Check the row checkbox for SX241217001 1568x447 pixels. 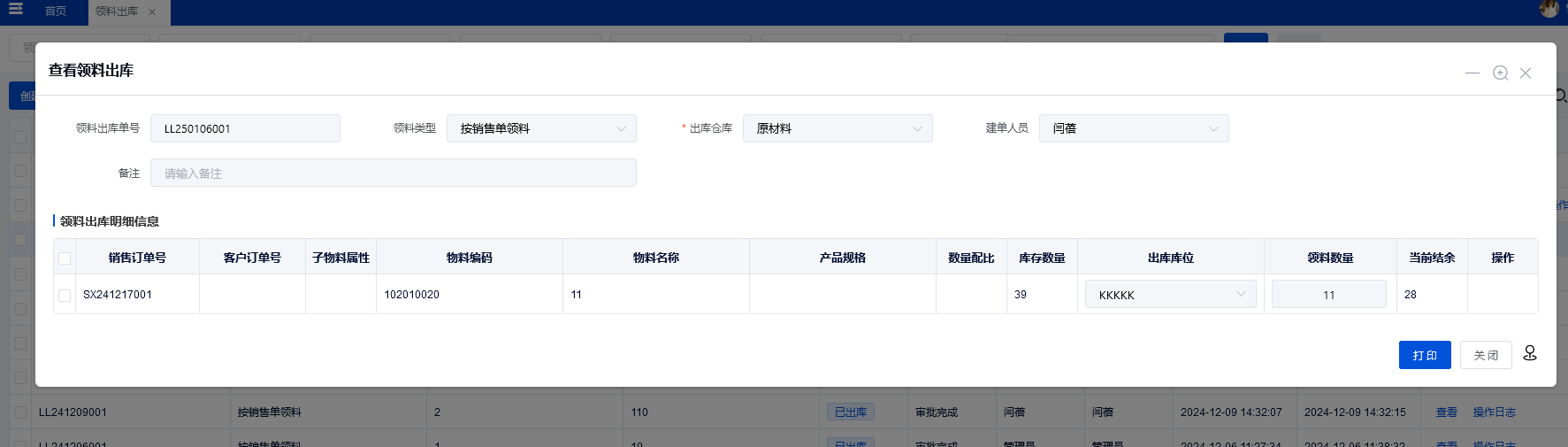coord(65,295)
